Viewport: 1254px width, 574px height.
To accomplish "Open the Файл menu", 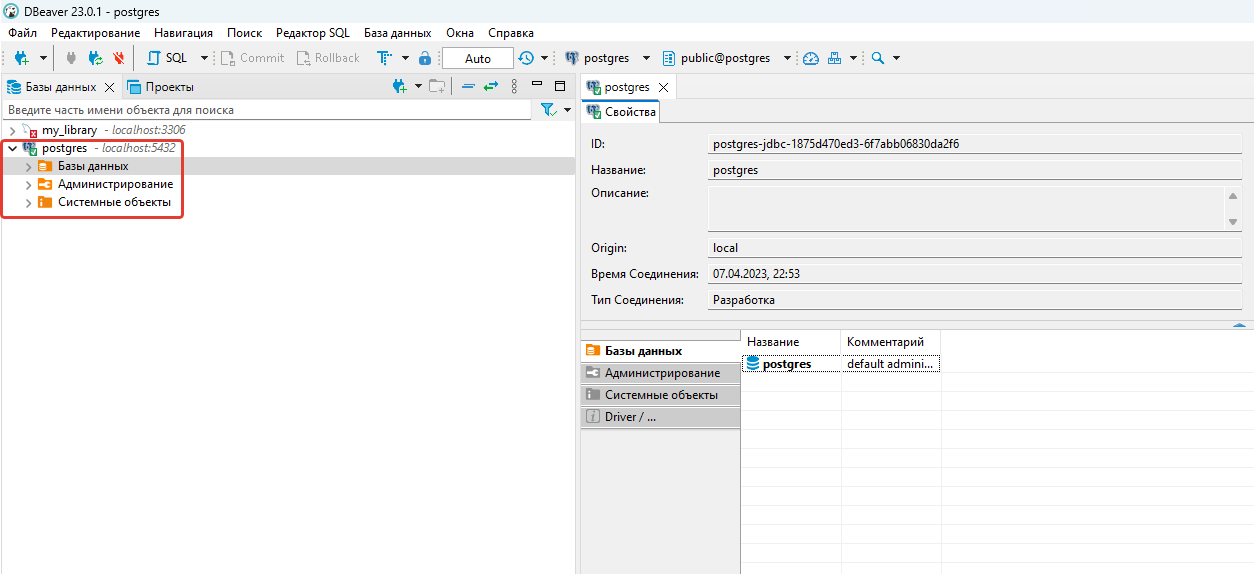I will (22, 33).
